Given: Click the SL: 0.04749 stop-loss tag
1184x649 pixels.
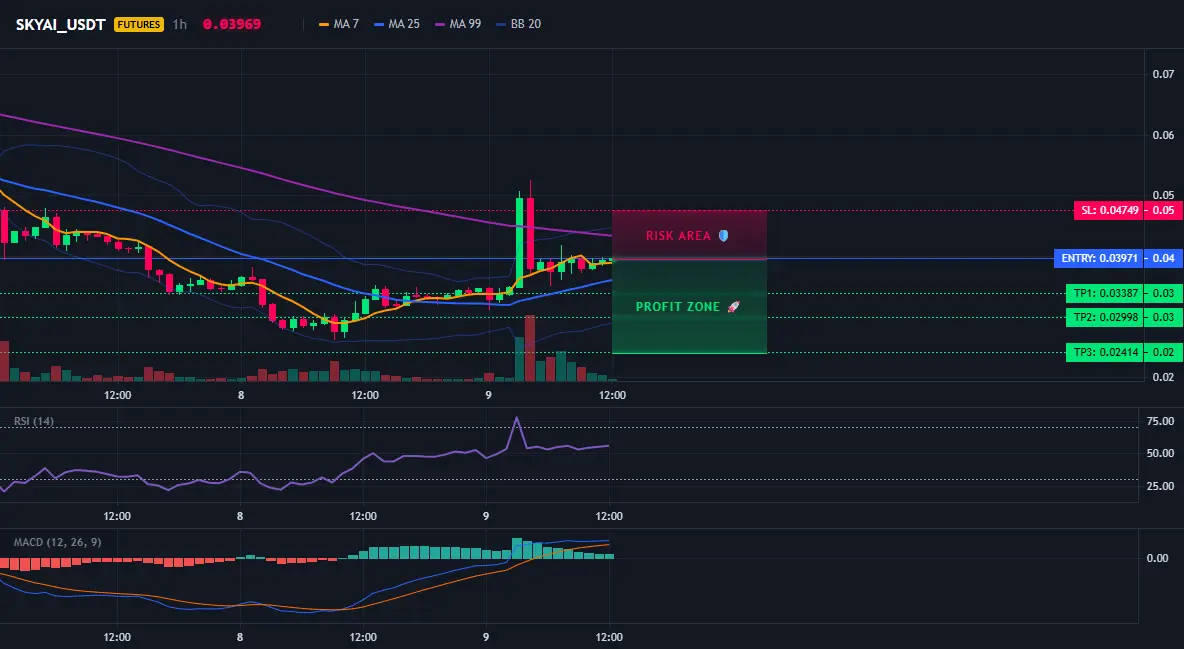Looking at the screenshot, I should pos(1108,210).
